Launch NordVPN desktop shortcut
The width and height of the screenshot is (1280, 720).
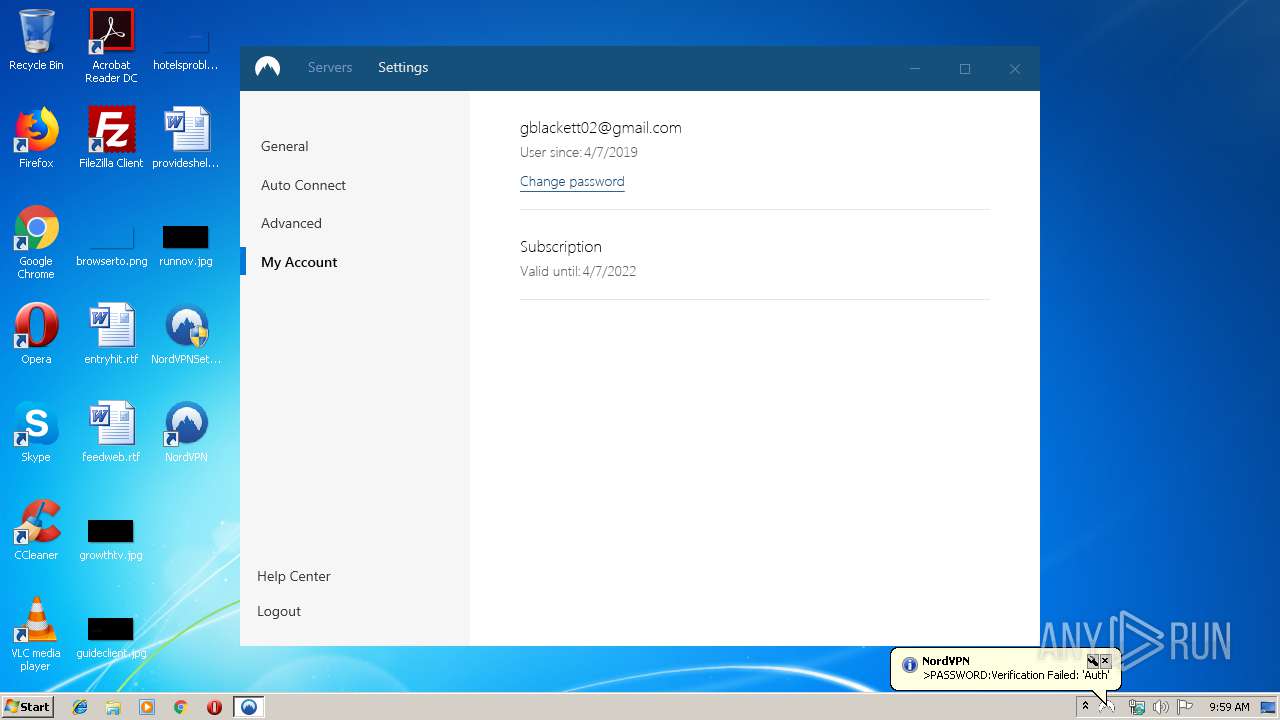click(x=186, y=432)
